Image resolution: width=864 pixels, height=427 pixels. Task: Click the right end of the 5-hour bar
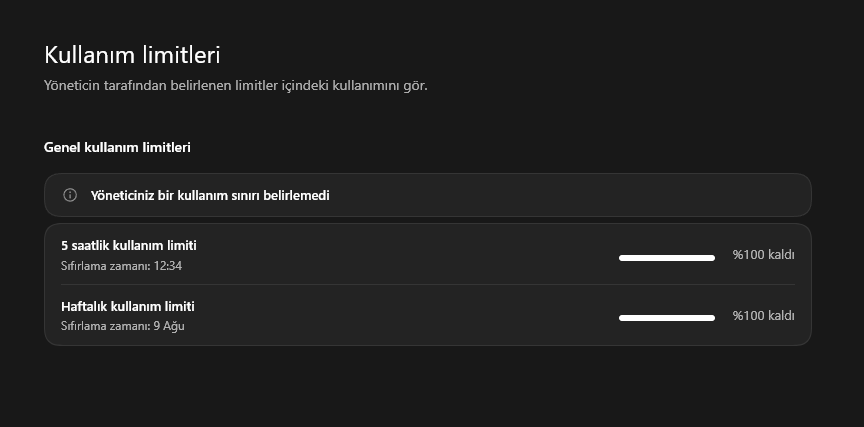point(712,258)
